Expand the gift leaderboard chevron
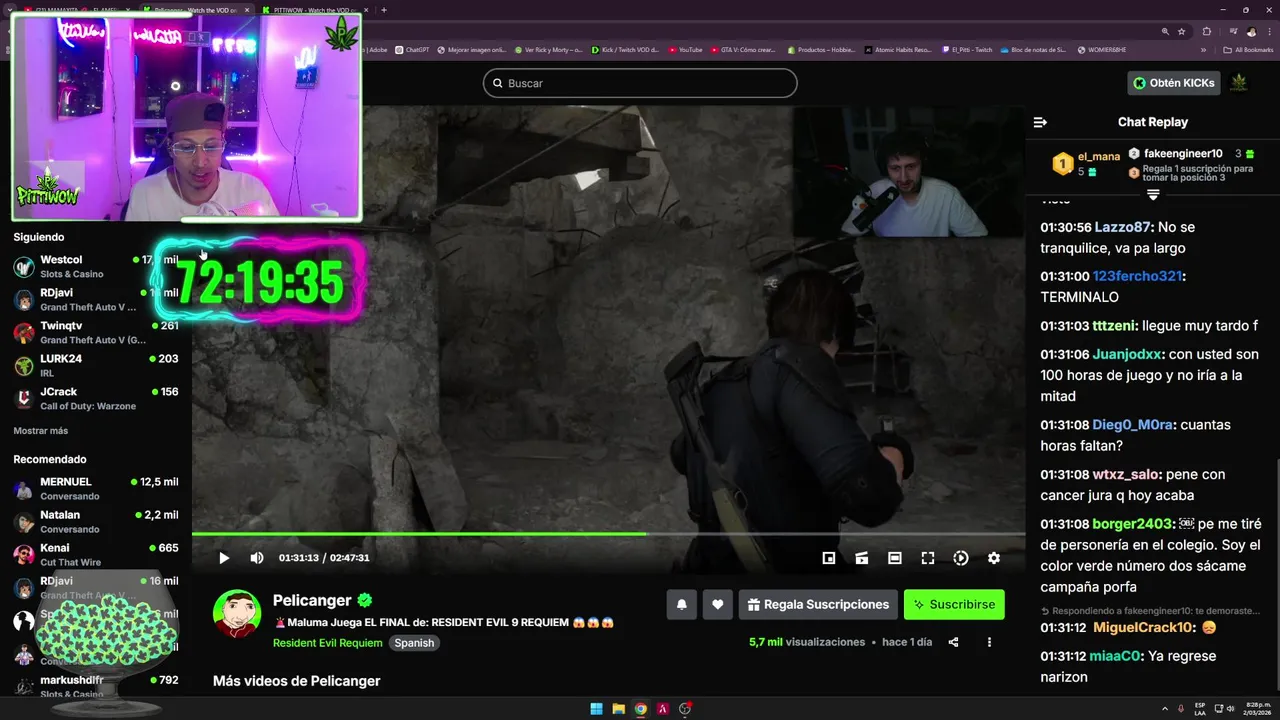 pos(1153,194)
